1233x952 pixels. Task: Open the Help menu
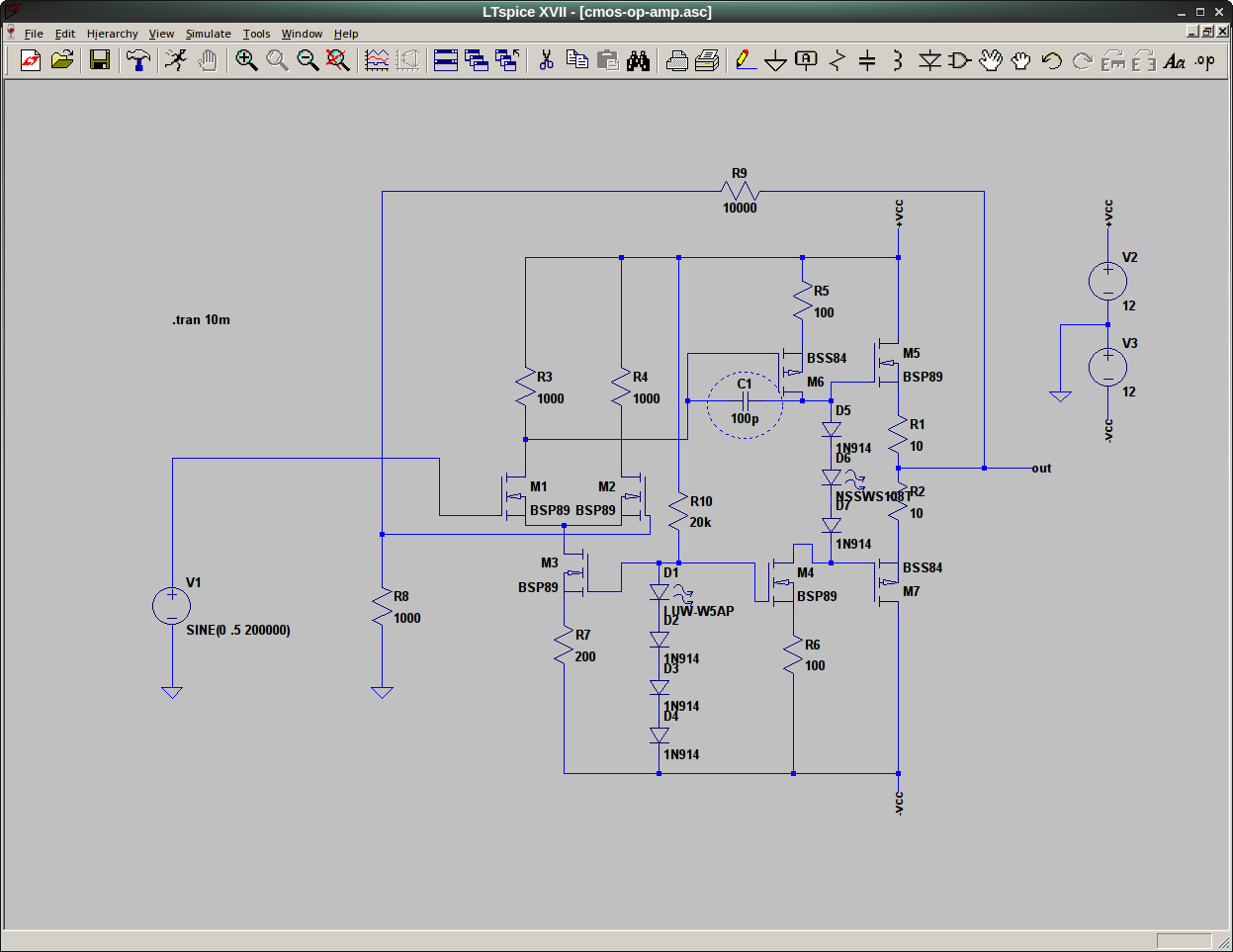click(x=346, y=34)
